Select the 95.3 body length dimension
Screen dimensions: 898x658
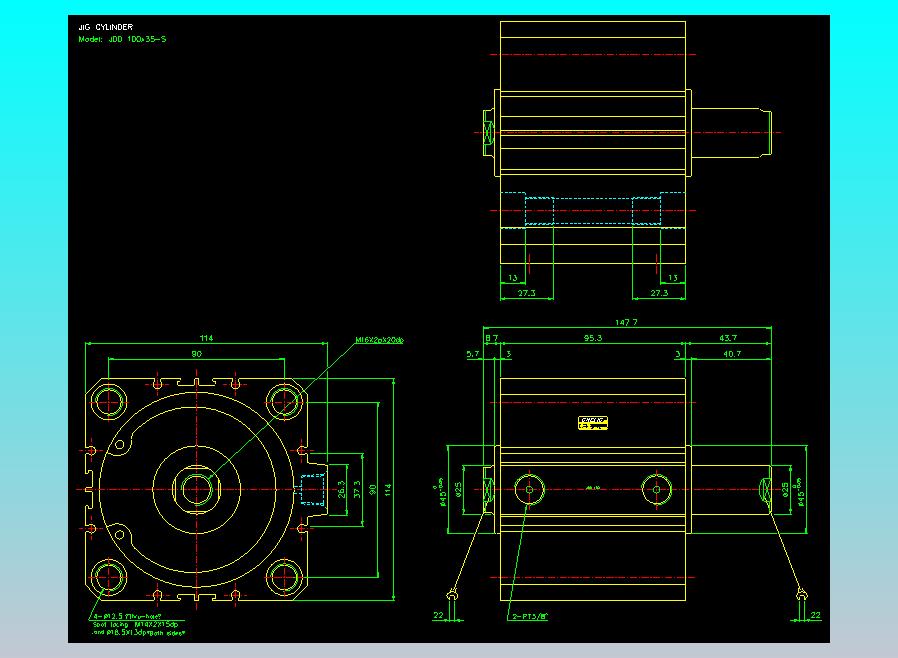pyautogui.click(x=592, y=339)
